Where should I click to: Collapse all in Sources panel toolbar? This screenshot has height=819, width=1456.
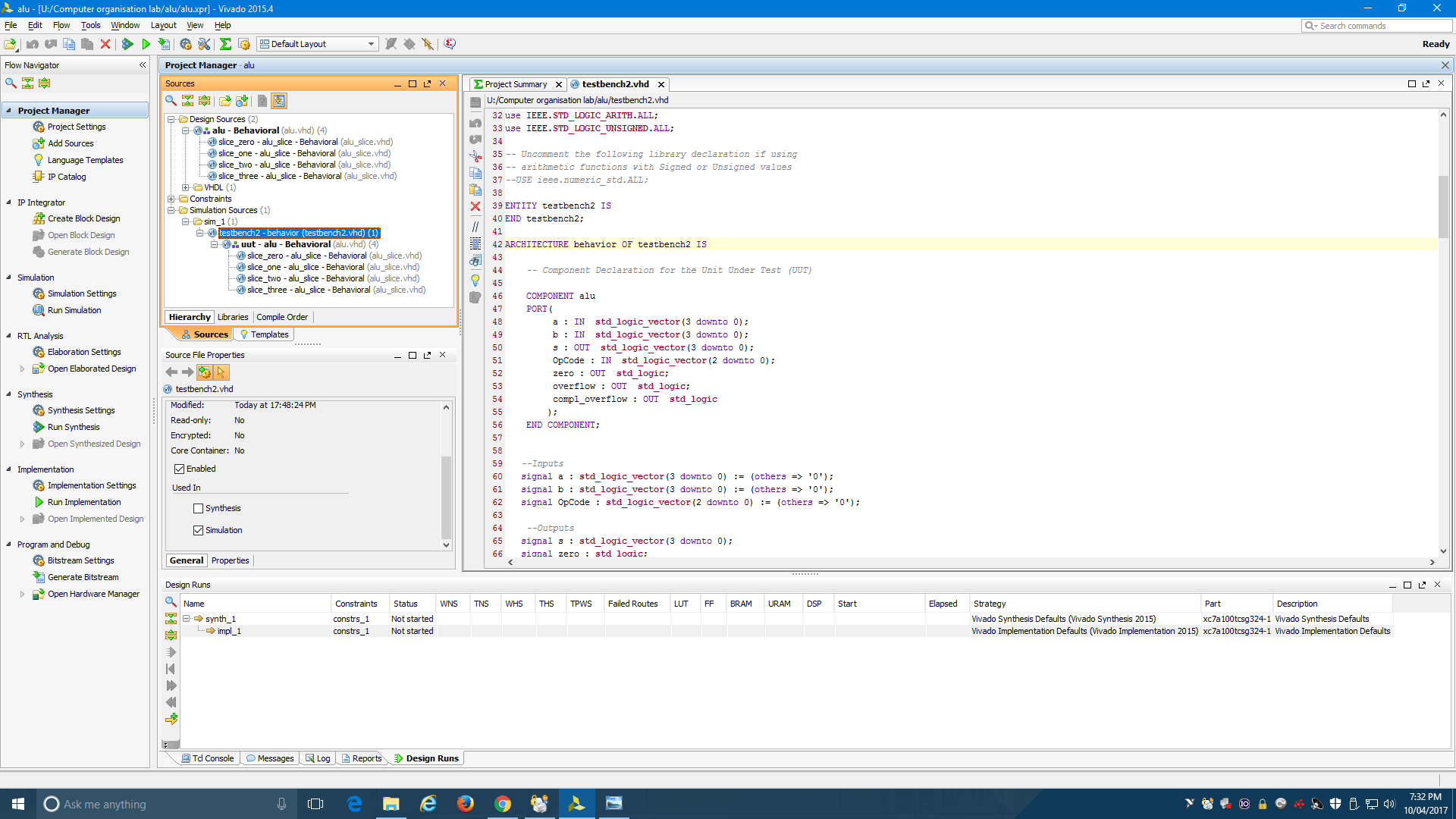click(187, 101)
